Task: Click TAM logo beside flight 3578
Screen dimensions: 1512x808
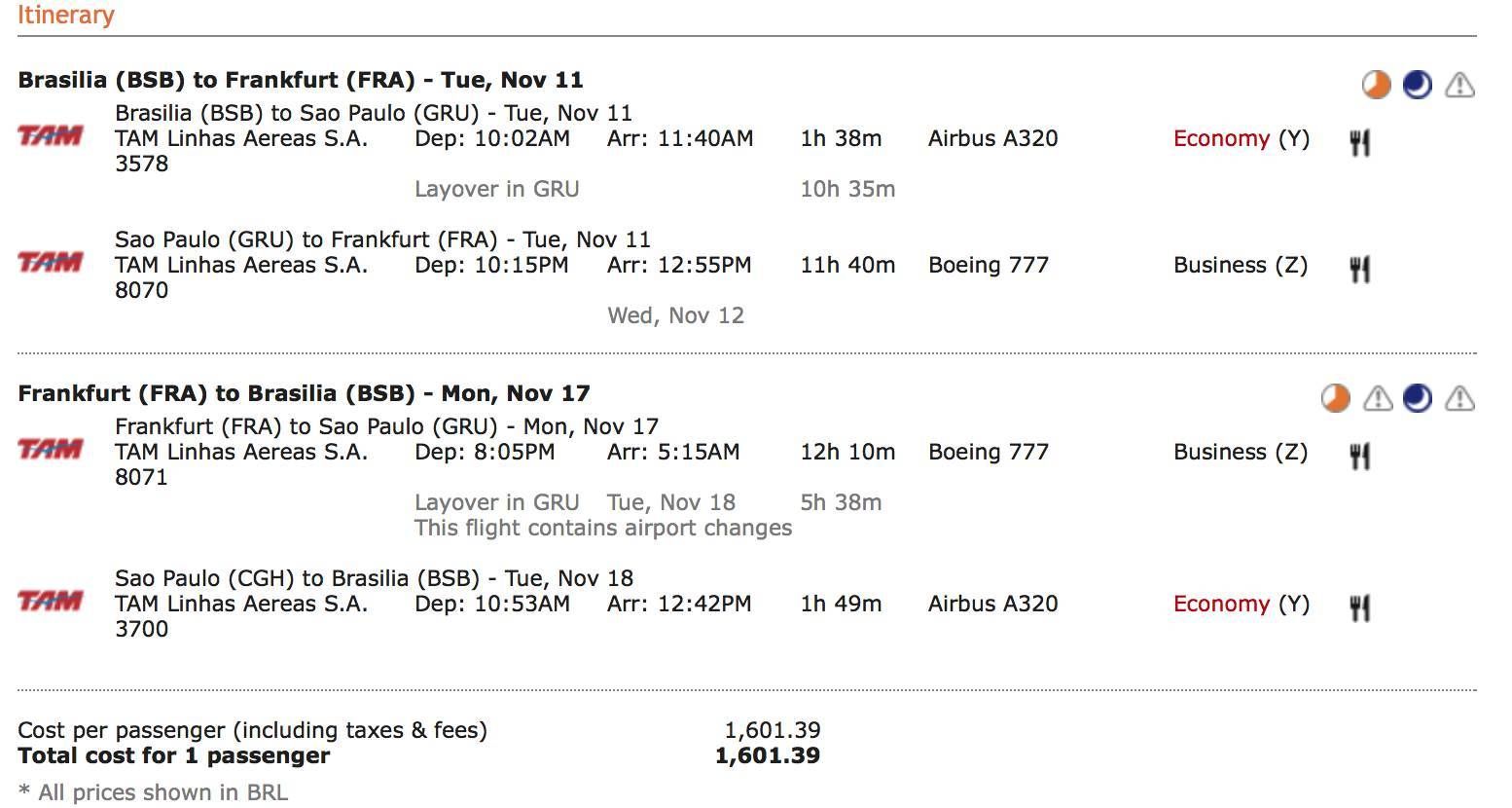Action: coord(51,136)
